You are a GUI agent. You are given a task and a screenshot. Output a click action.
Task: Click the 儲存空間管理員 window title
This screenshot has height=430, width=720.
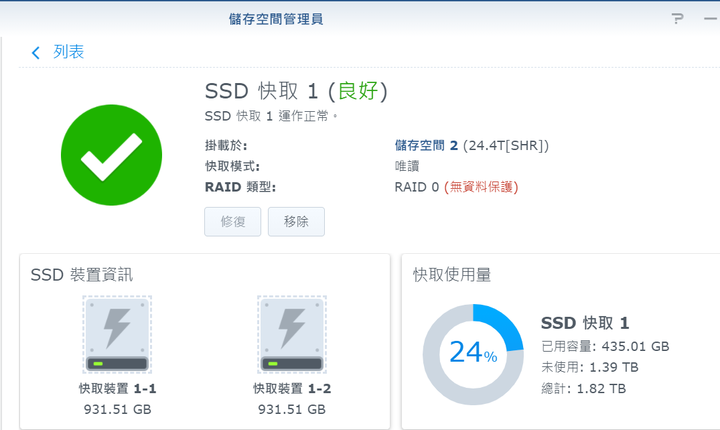(x=276, y=19)
